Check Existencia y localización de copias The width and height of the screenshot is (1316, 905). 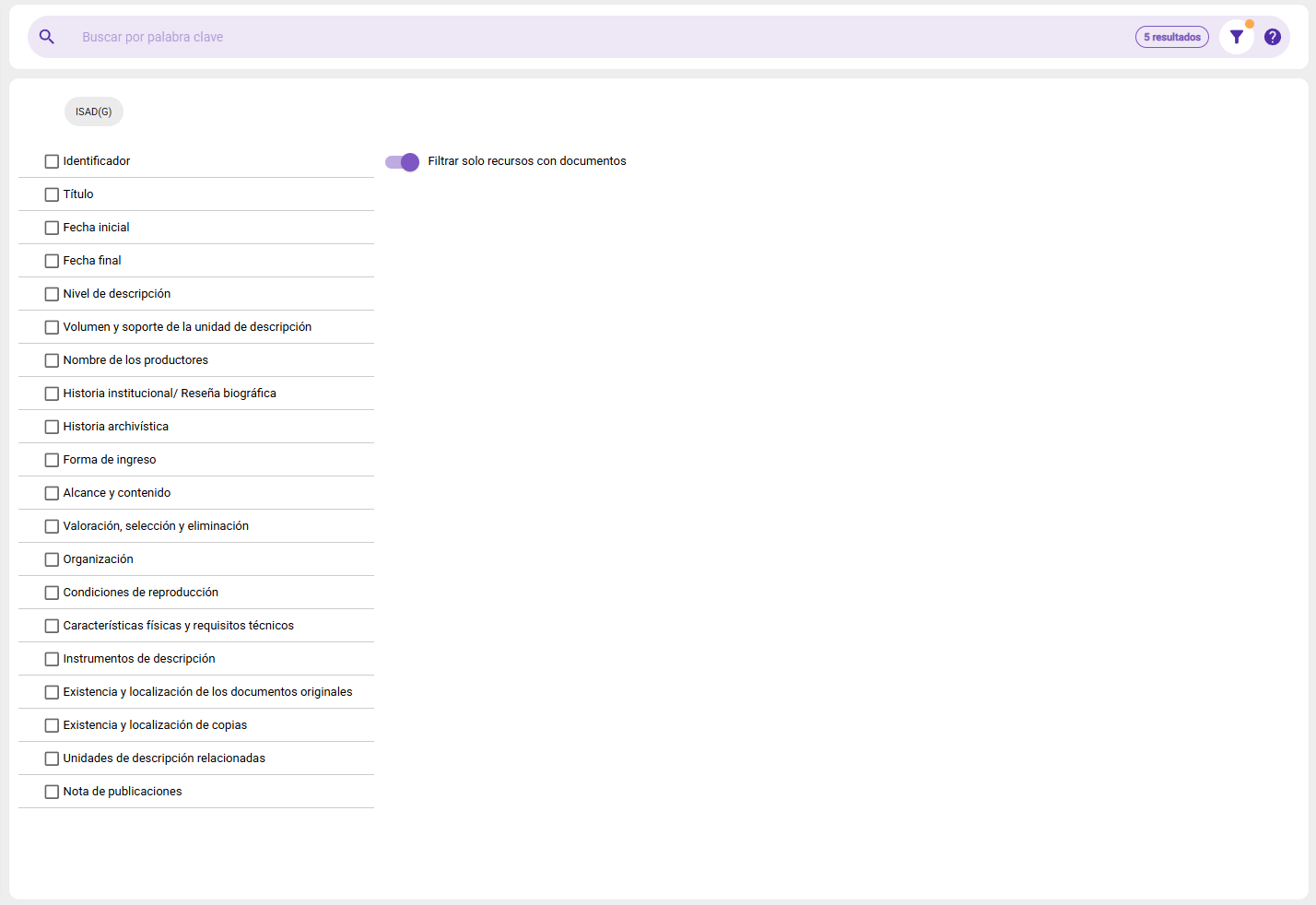[x=52, y=725]
